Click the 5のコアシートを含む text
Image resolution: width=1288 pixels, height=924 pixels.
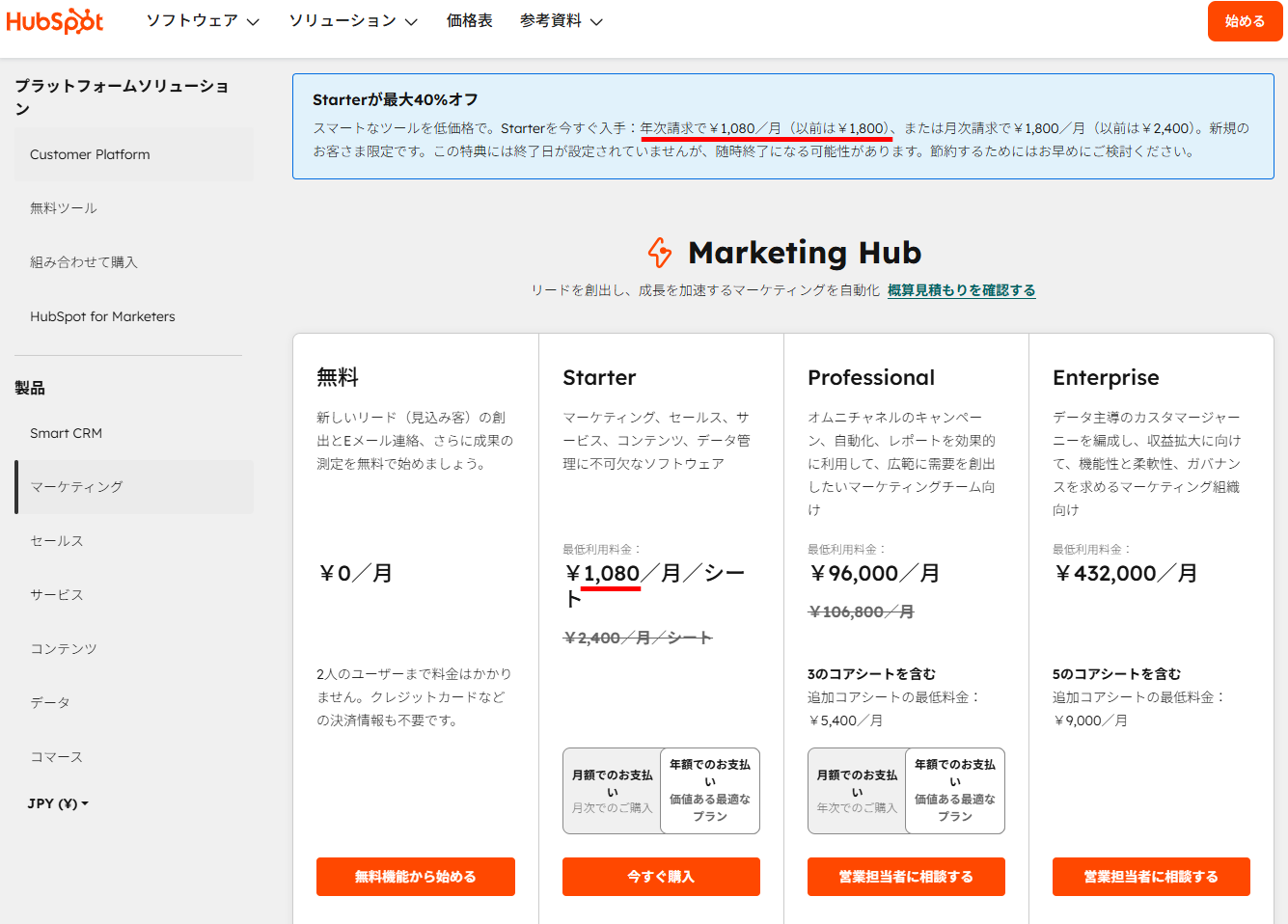point(1116,674)
